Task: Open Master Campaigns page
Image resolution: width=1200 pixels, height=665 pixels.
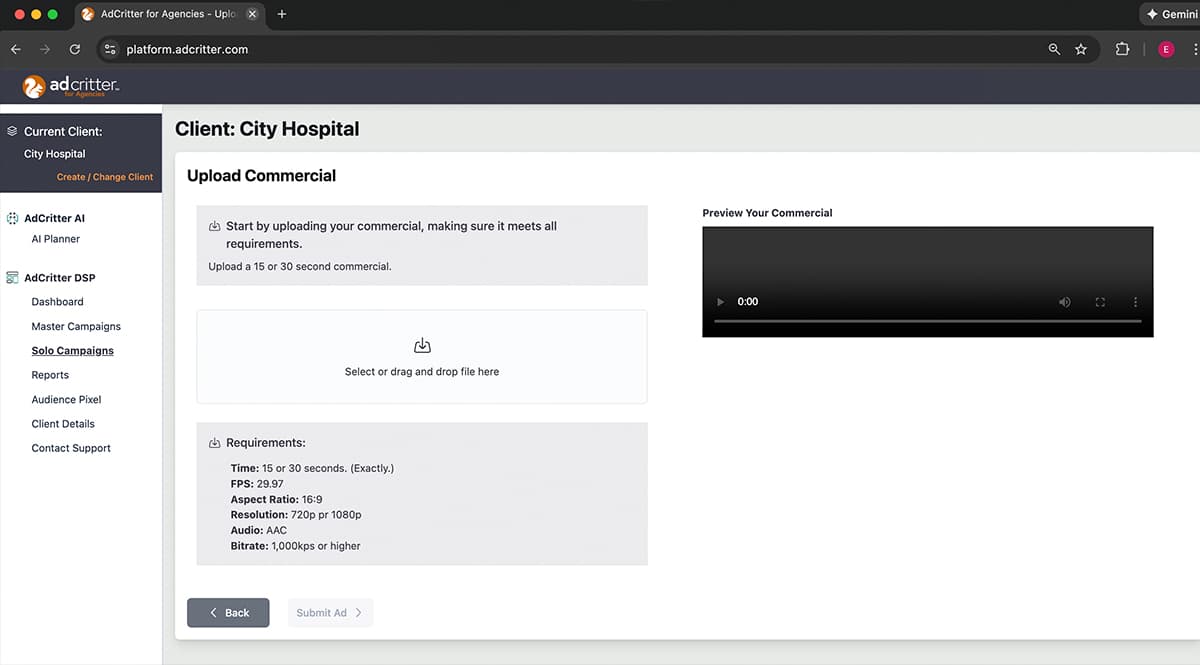Action: pyautogui.click(x=76, y=326)
